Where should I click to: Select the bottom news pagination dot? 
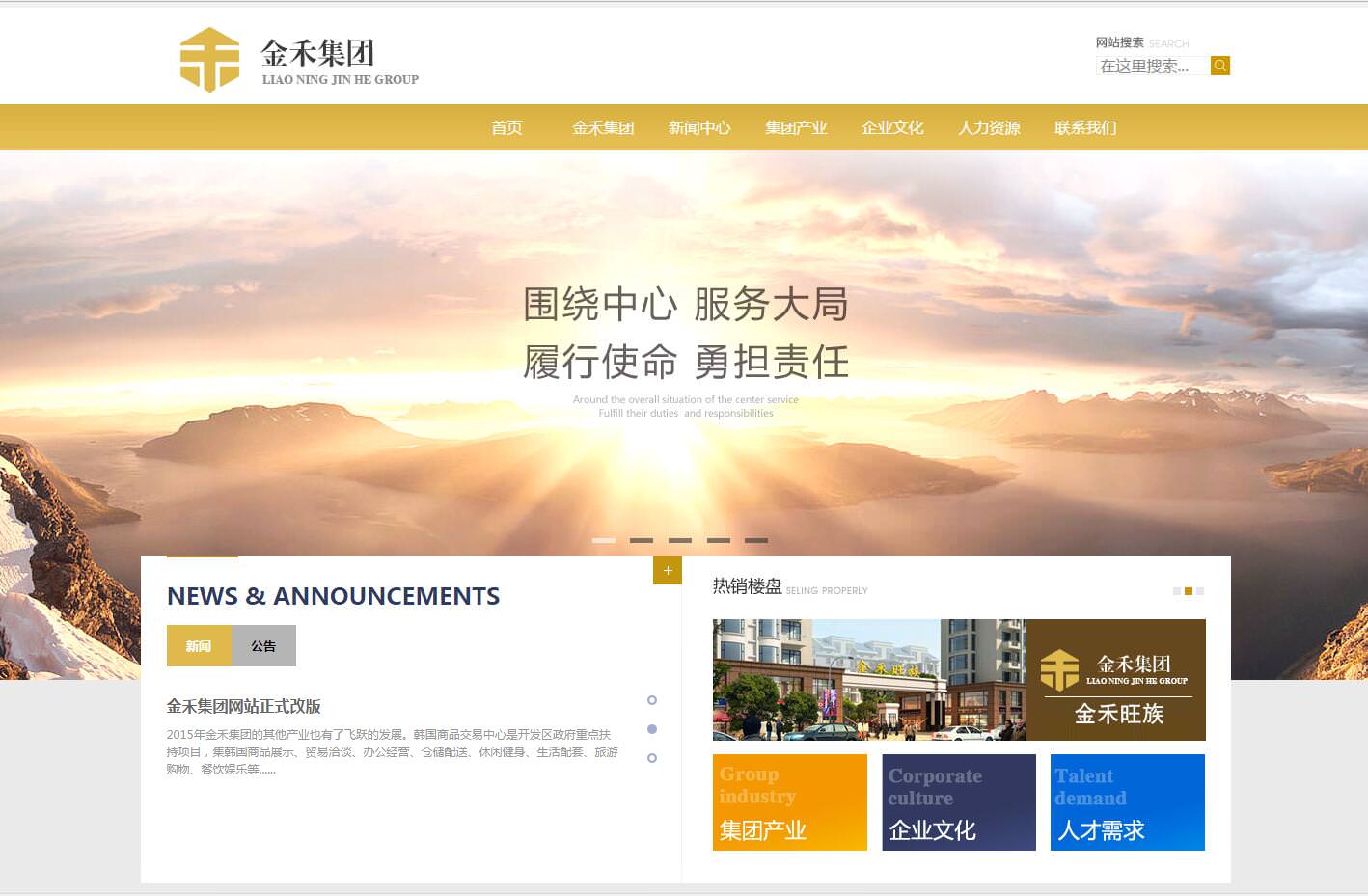point(652,758)
